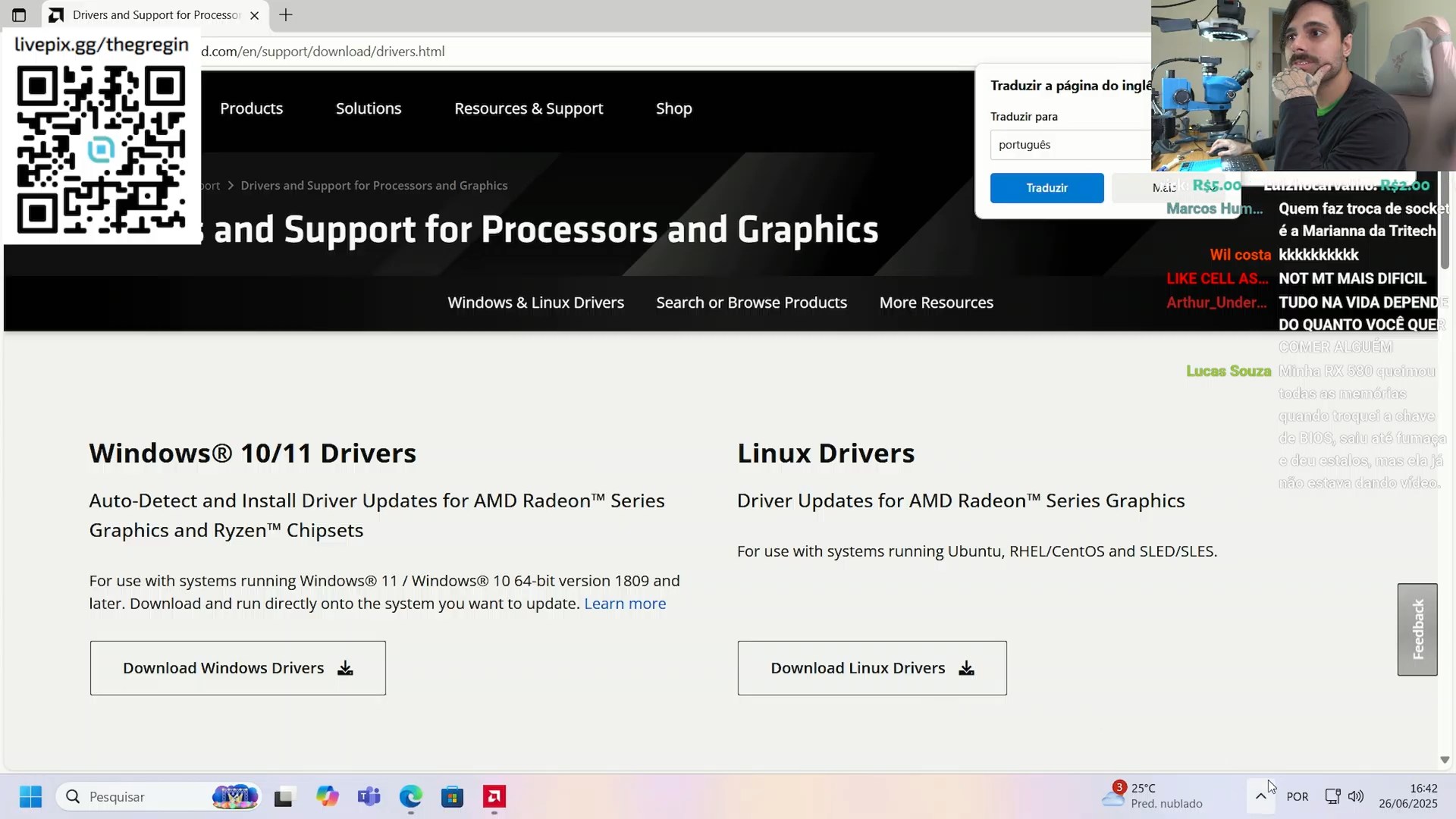
Task: Show hidden system tray icons
Action: pos(1260,796)
